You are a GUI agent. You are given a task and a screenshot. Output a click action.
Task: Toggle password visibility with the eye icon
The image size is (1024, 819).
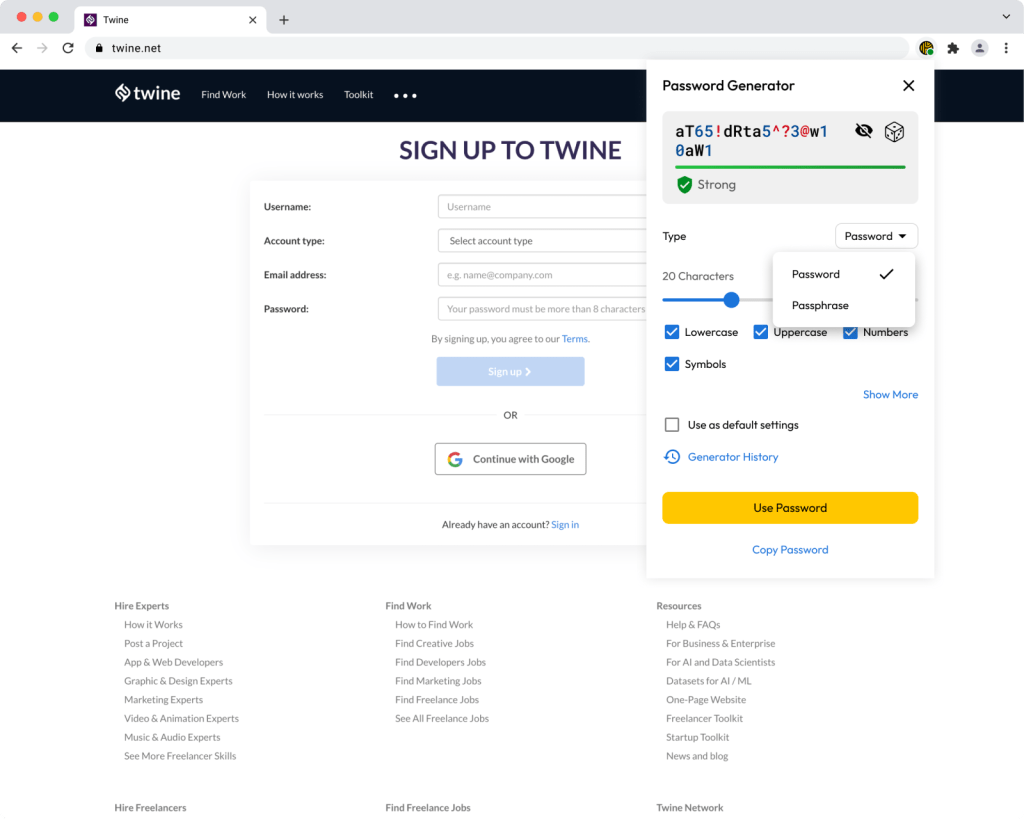coord(864,131)
